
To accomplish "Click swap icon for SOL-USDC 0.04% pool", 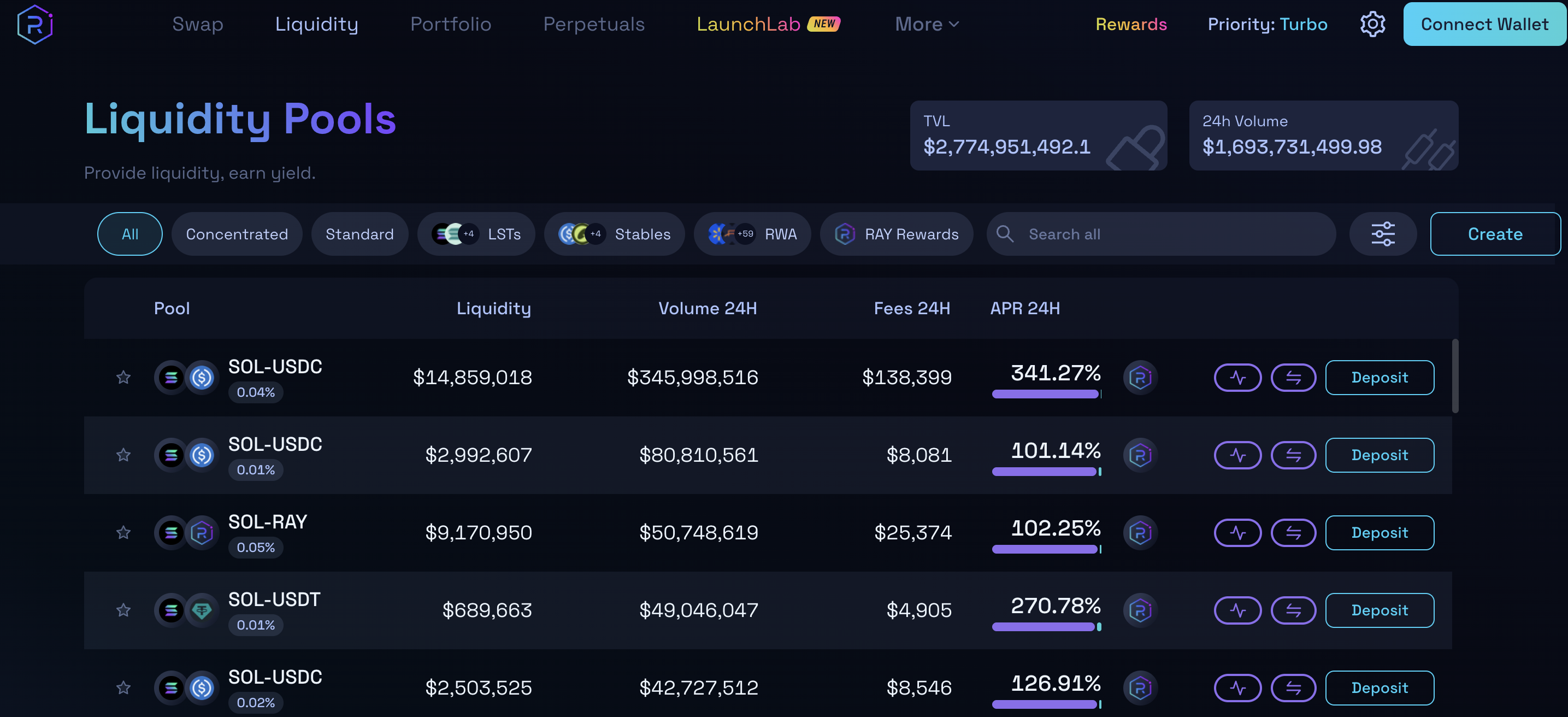I will [x=1294, y=378].
